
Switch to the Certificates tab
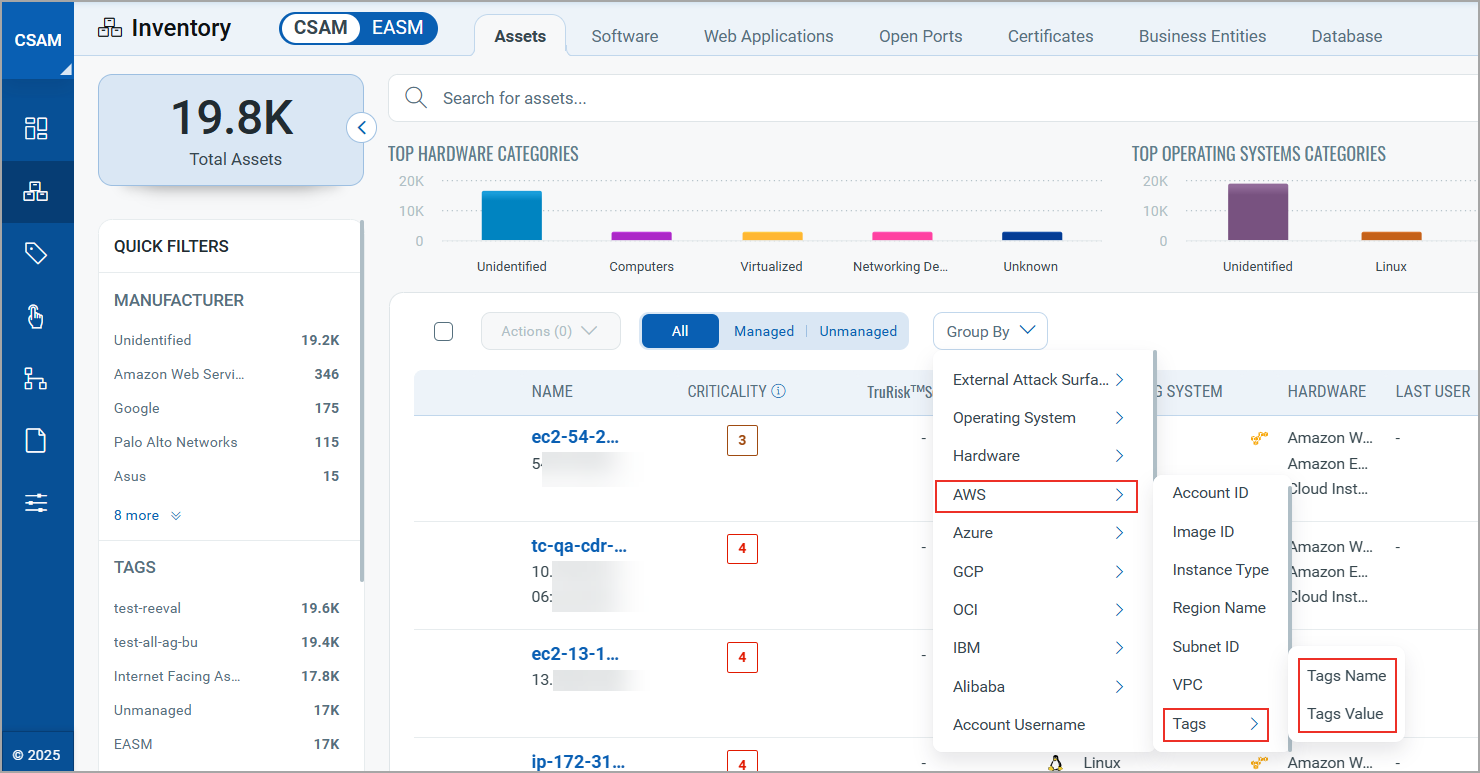coord(1050,36)
